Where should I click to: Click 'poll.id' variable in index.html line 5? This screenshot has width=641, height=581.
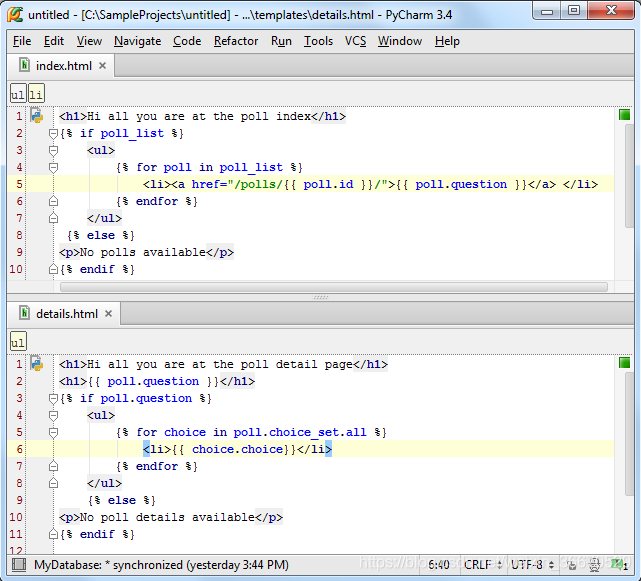328,184
